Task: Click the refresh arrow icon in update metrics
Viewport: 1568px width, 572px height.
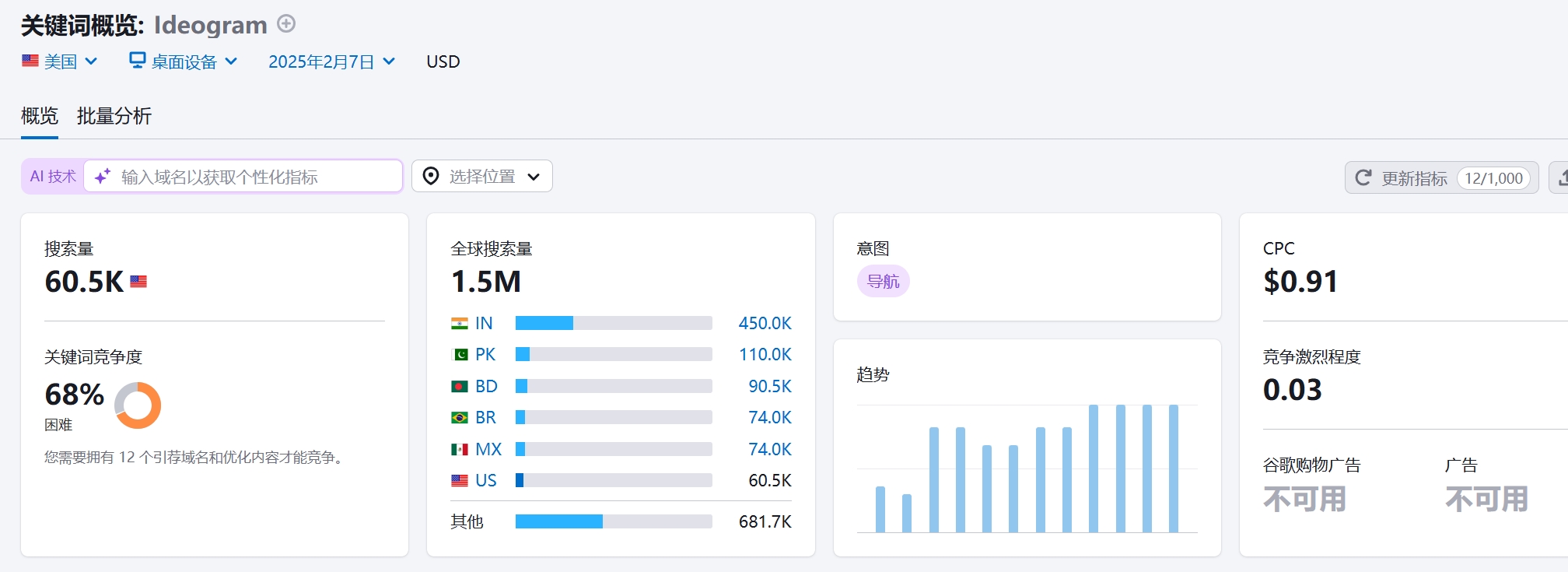Action: [1363, 177]
